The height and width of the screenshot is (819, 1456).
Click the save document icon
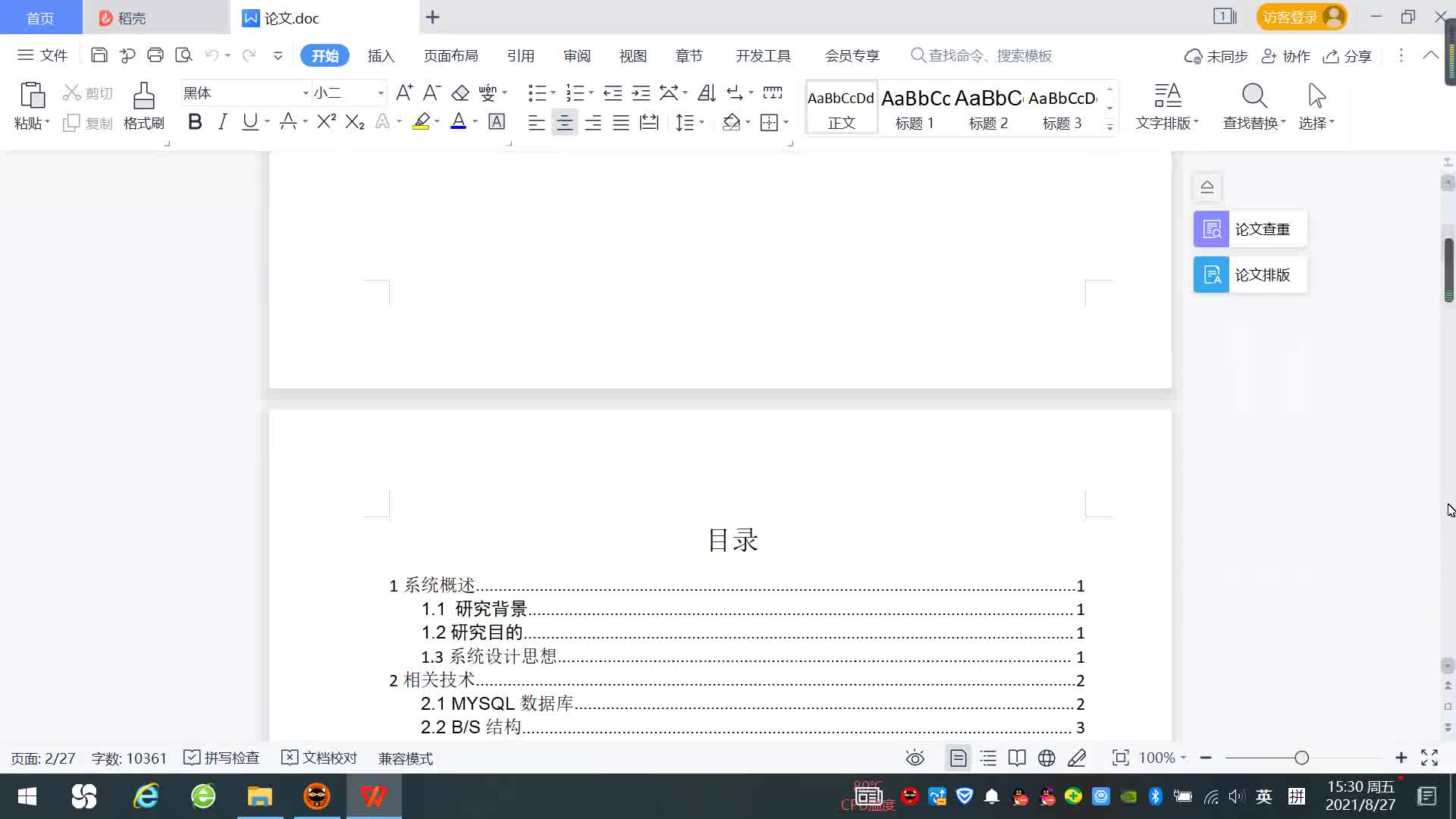pyautogui.click(x=99, y=55)
